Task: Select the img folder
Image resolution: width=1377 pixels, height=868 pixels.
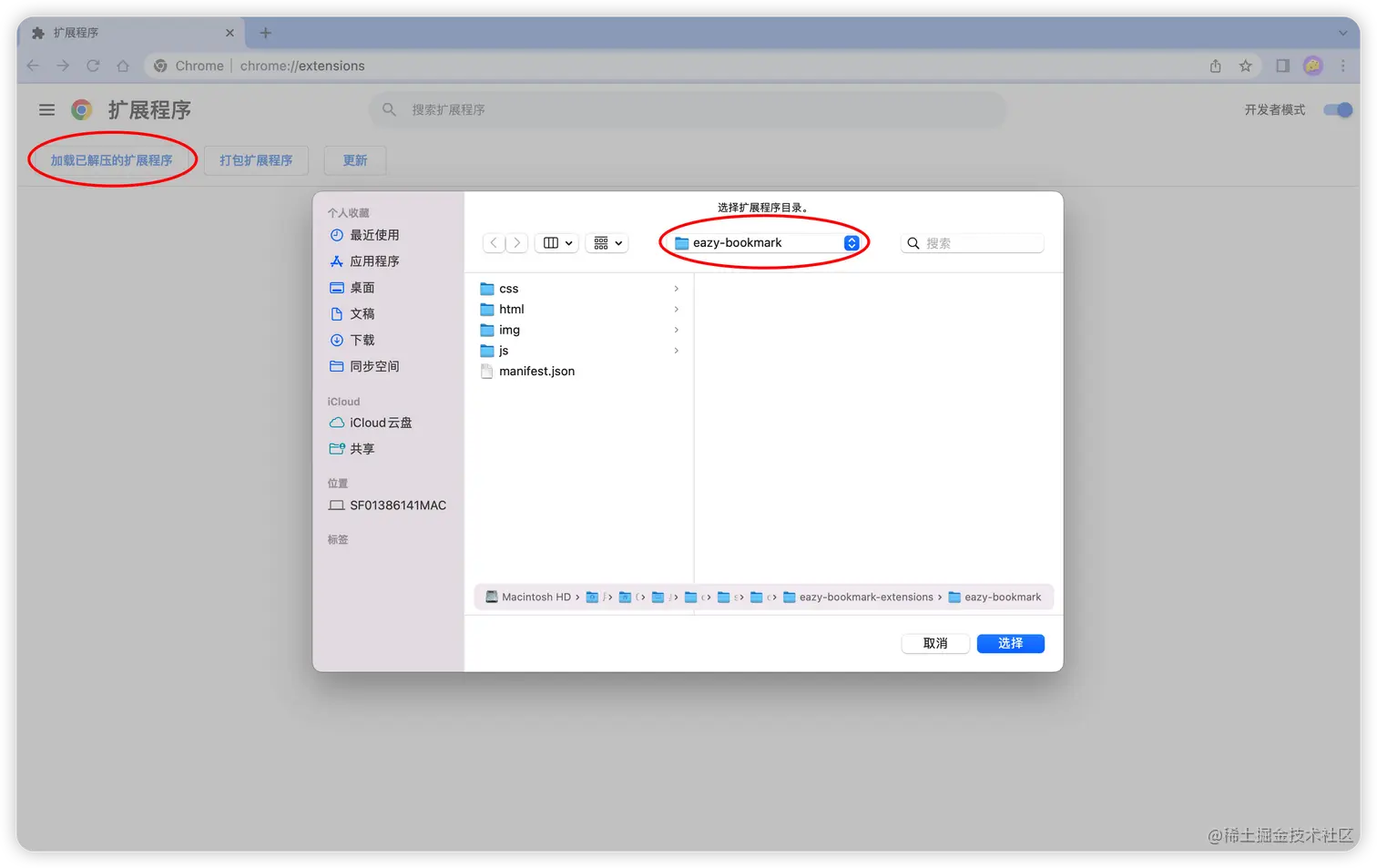Action: tap(580, 330)
